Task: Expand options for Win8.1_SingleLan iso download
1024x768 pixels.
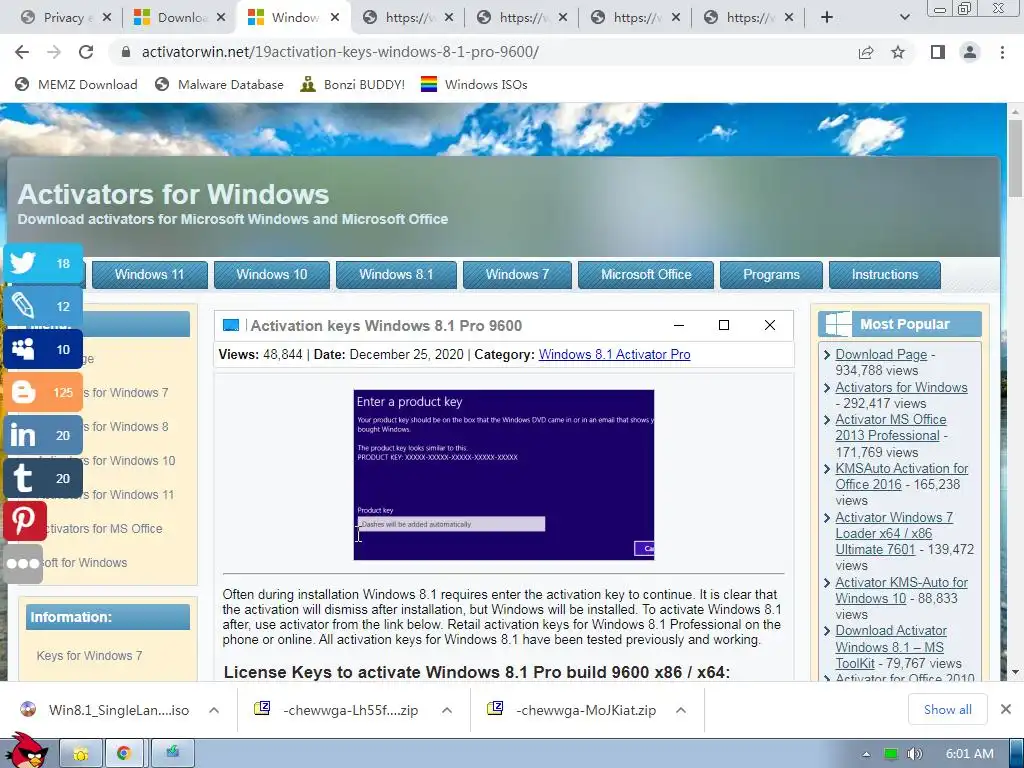Action: (x=214, y=710)
